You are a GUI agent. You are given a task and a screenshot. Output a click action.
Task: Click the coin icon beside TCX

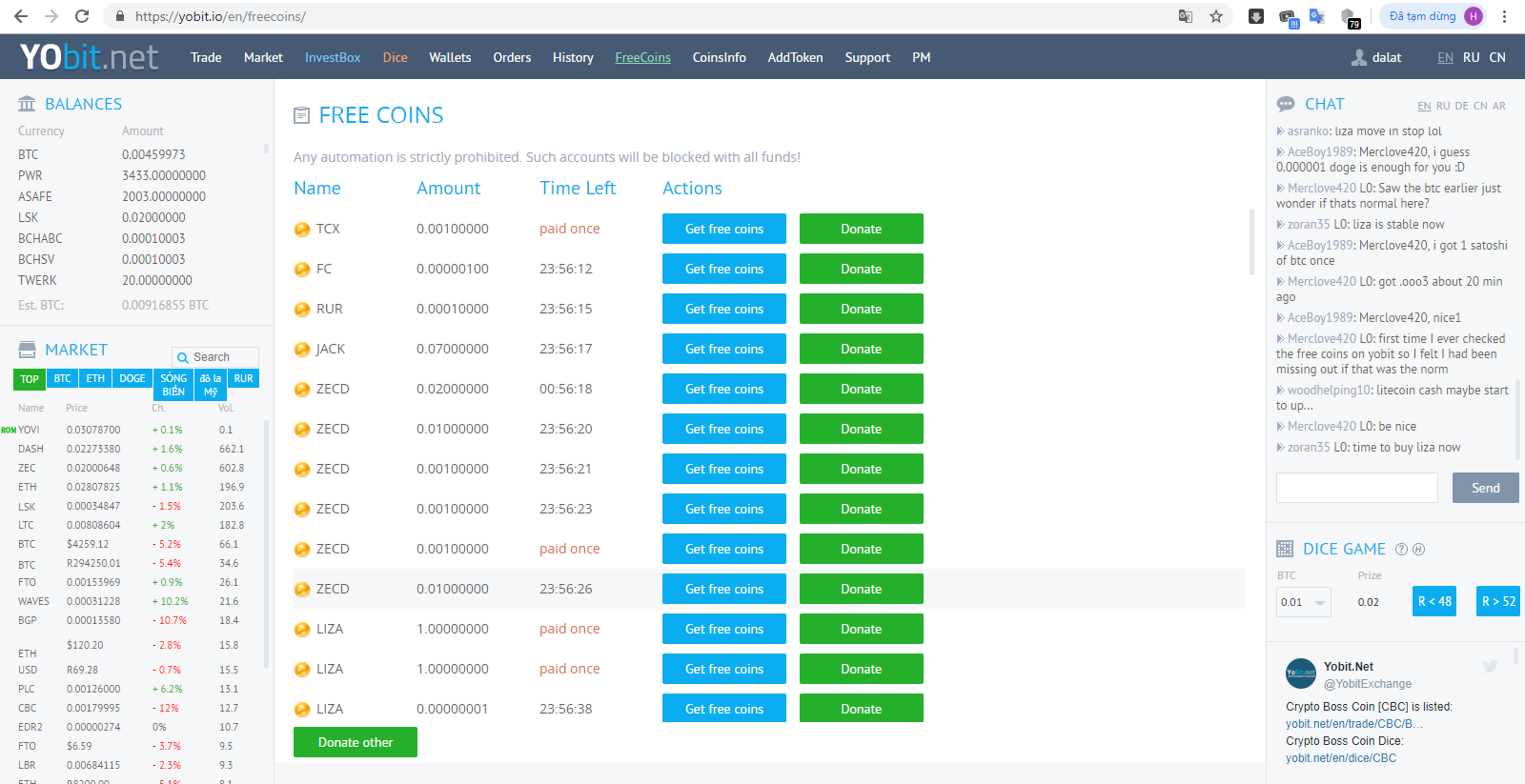click(302, 229)
